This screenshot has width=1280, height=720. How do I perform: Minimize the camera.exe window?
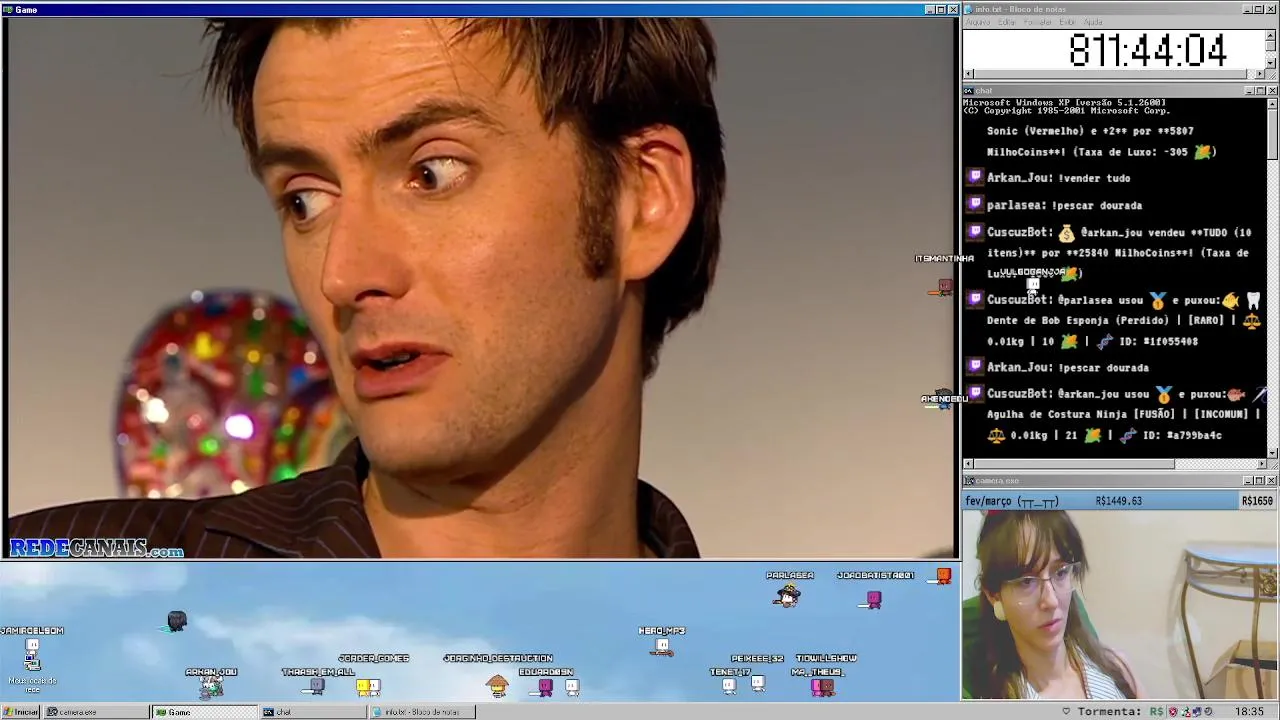pos(1249,481)
